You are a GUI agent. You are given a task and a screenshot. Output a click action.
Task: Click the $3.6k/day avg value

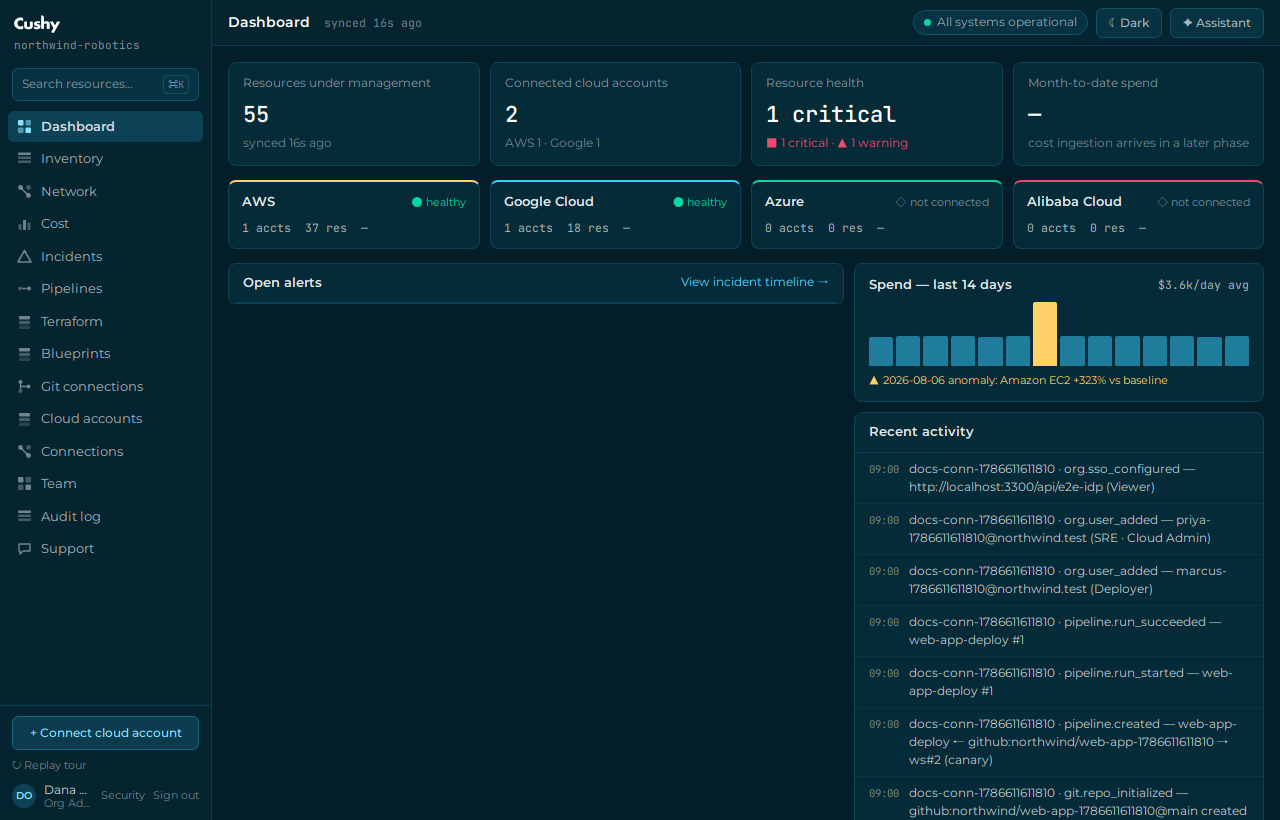[1203, 285]
